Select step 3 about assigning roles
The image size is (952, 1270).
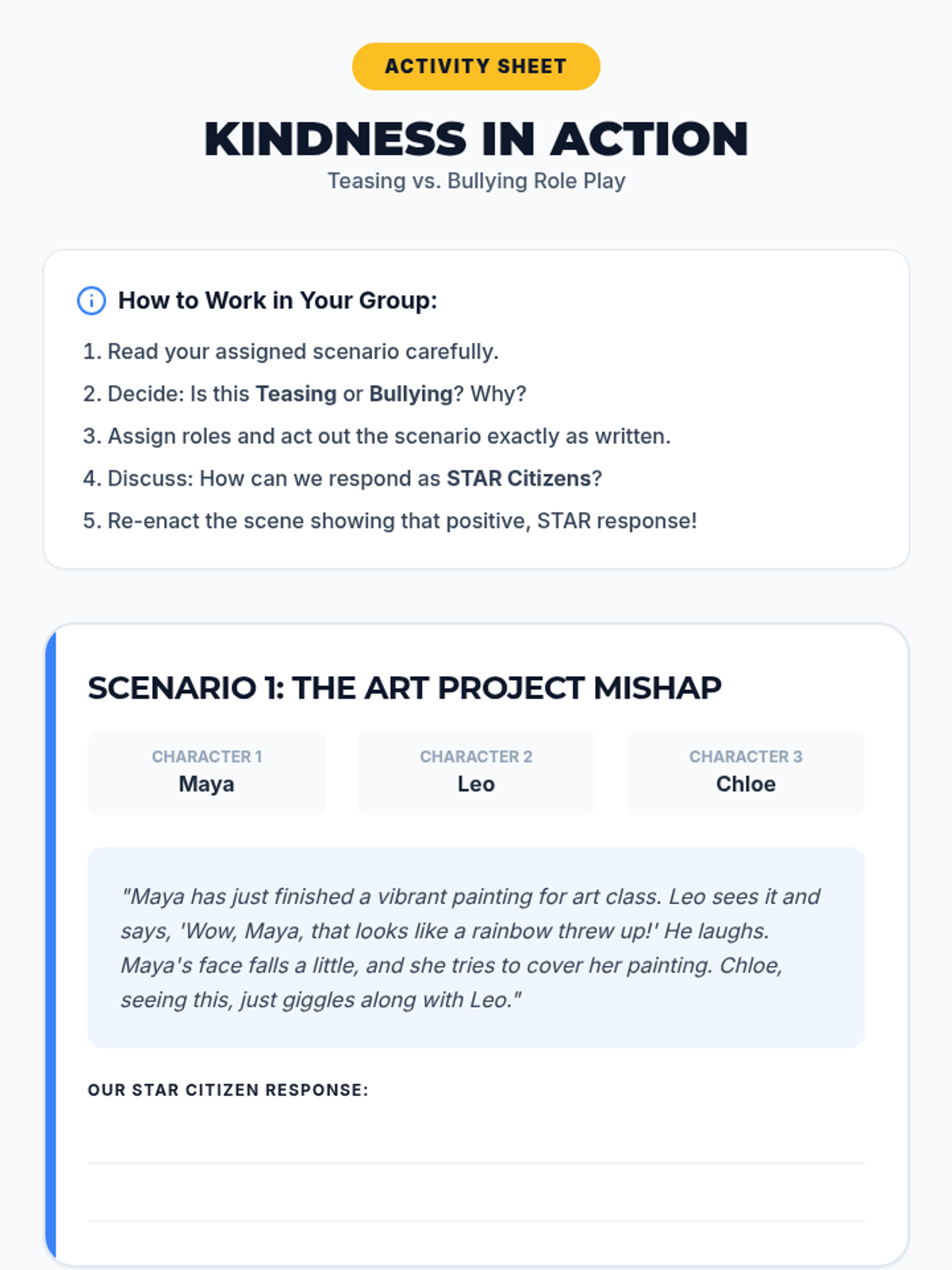click(377, 436)
